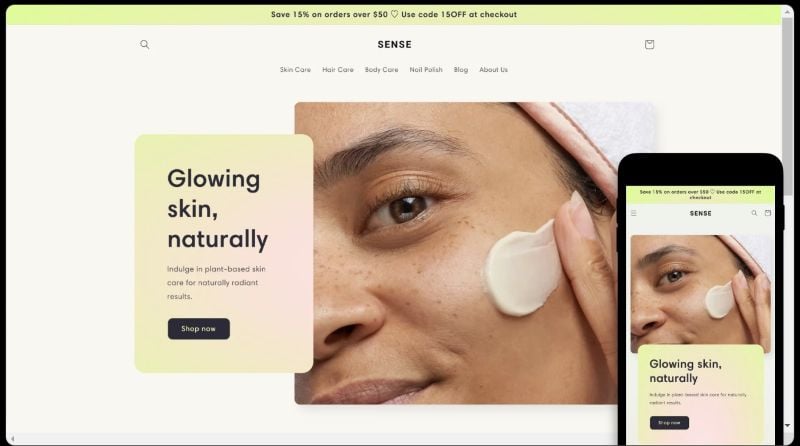This screenshot has height=446, width=800.
Task: Tap the SENSE logo in the mobile preview
Action: point(701,213)
